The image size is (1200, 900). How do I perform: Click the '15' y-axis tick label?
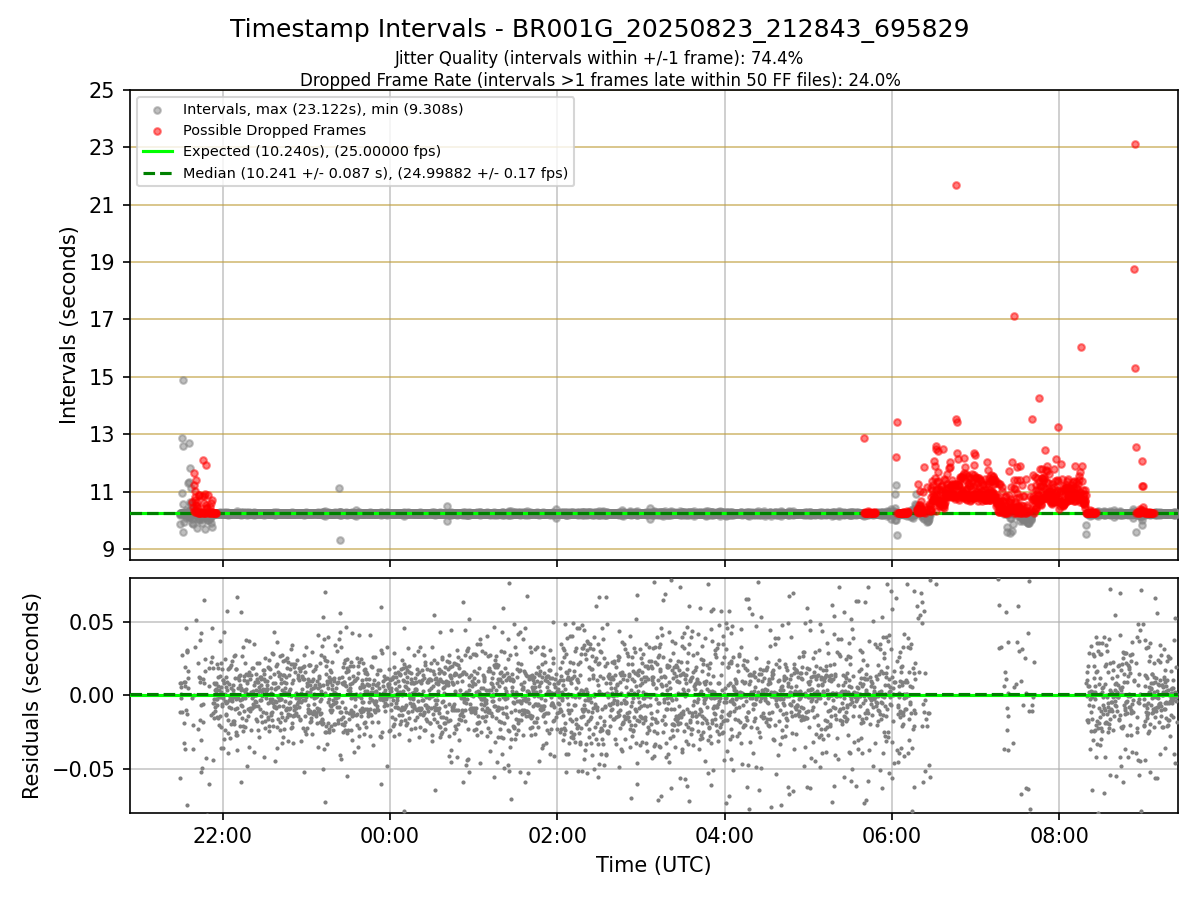pyautogui.click(x=102, y=378)
